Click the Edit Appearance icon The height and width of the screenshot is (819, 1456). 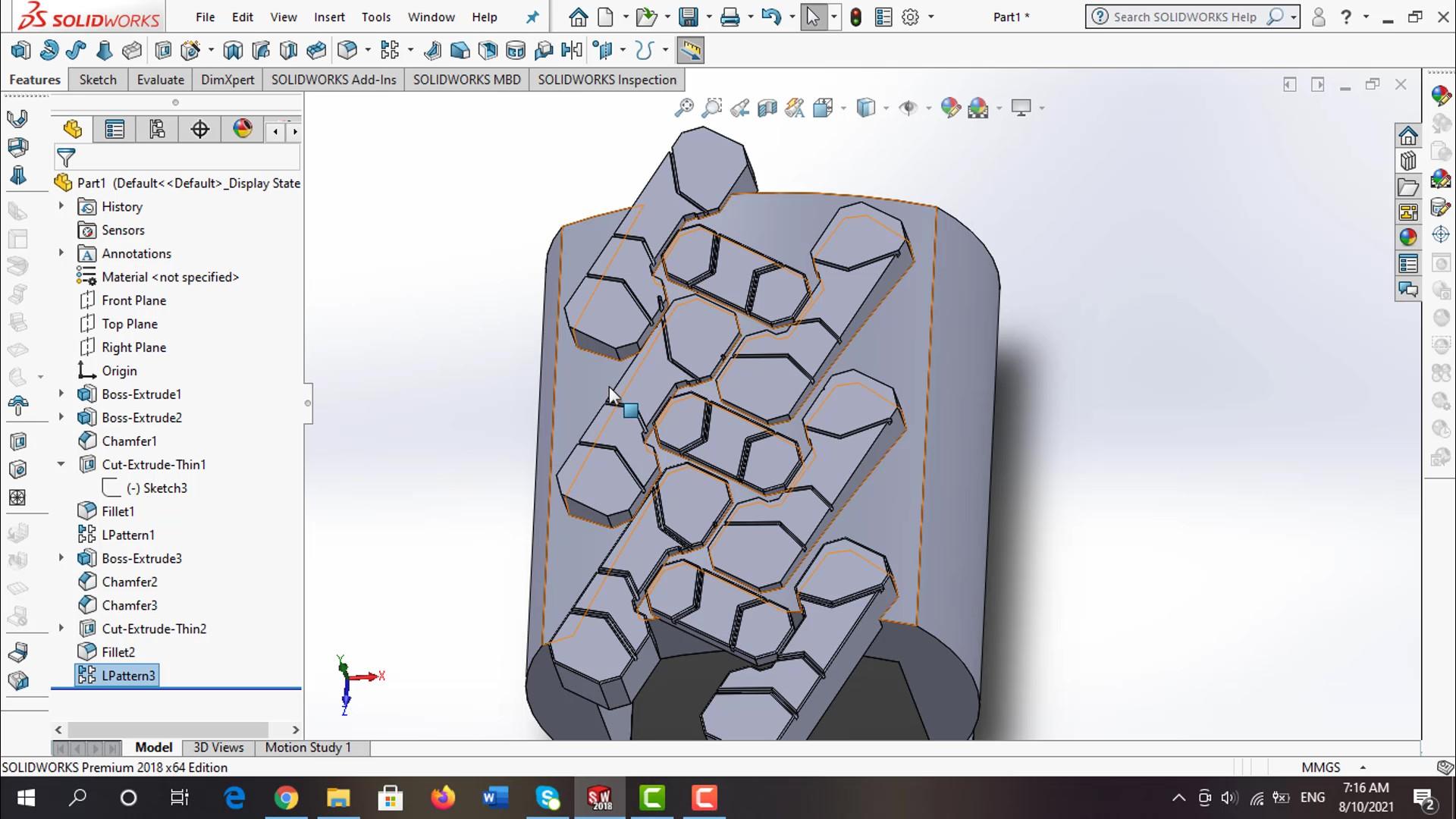coord(950,108)
